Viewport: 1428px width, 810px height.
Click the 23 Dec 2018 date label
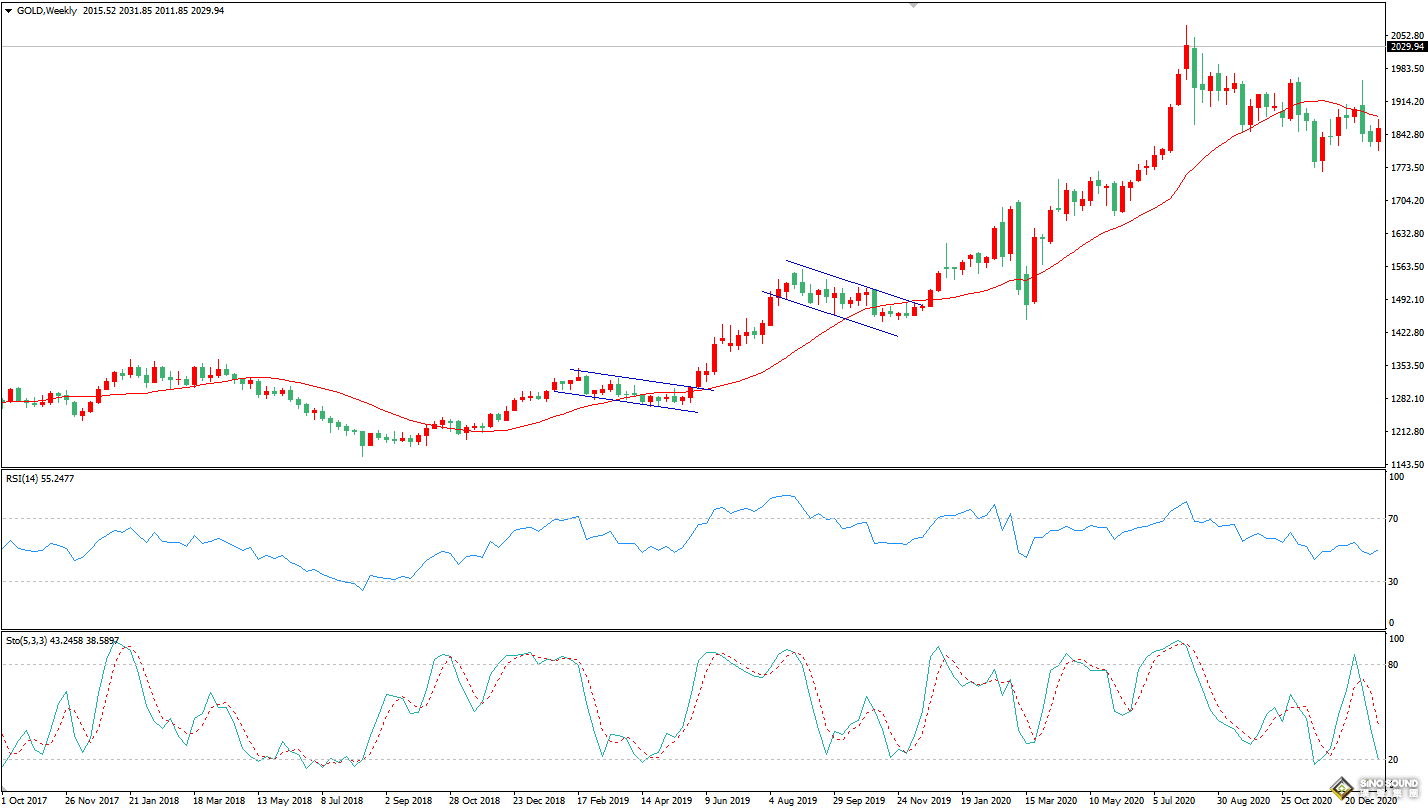pyautogui.click(x=539, y=801)
